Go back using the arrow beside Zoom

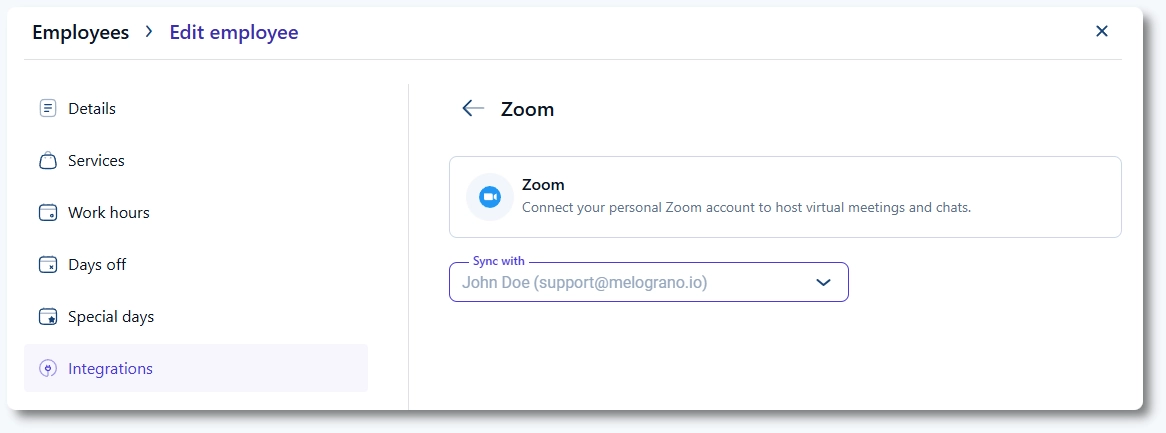coord(473,109)
